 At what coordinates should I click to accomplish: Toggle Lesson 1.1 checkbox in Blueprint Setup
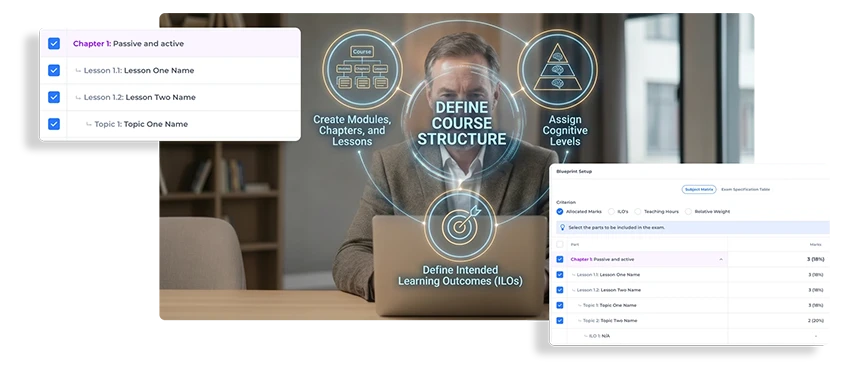pyautogui.click(x=560, y=274)
